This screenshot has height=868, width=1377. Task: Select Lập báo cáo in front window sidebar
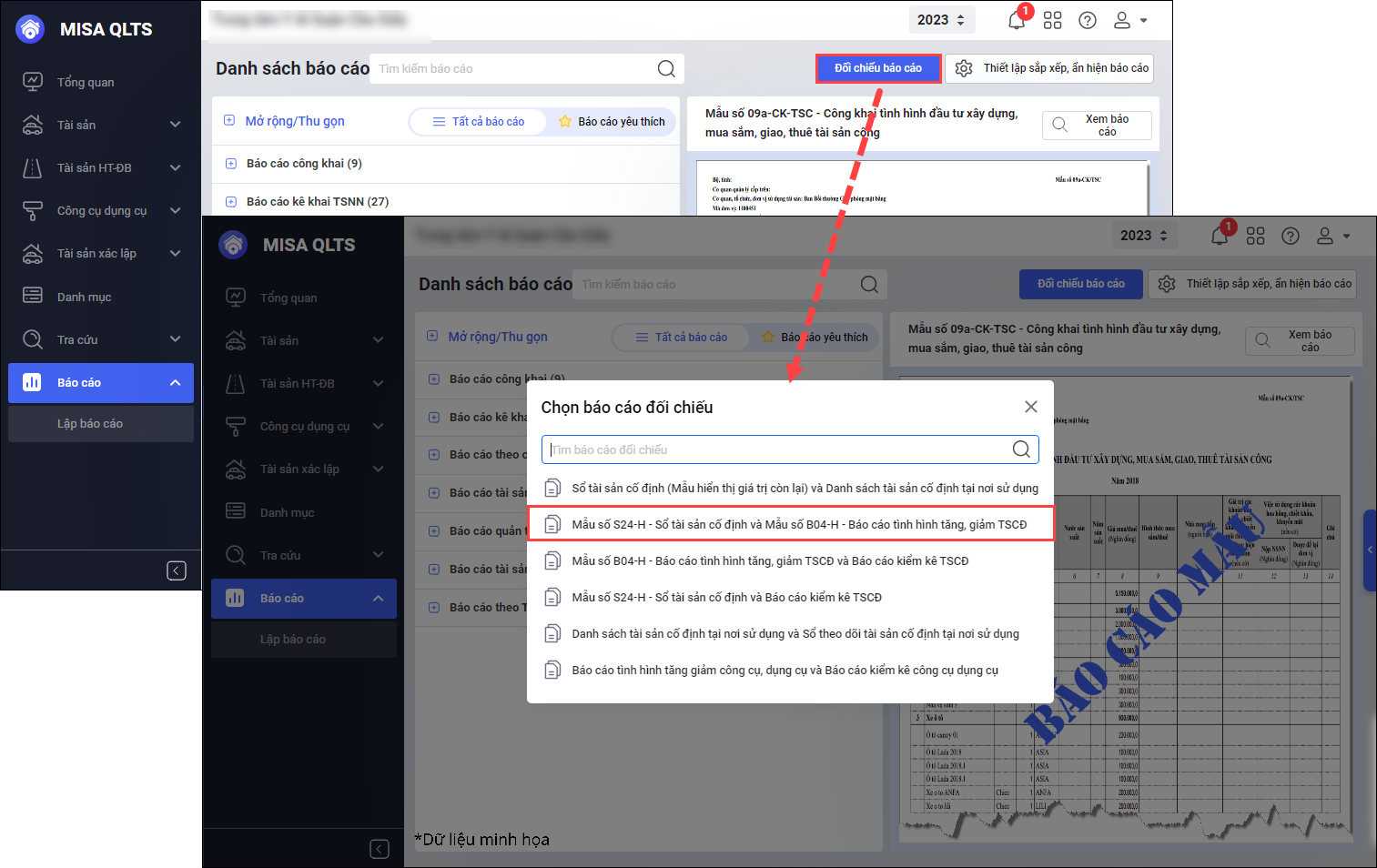tap(304, 640)
